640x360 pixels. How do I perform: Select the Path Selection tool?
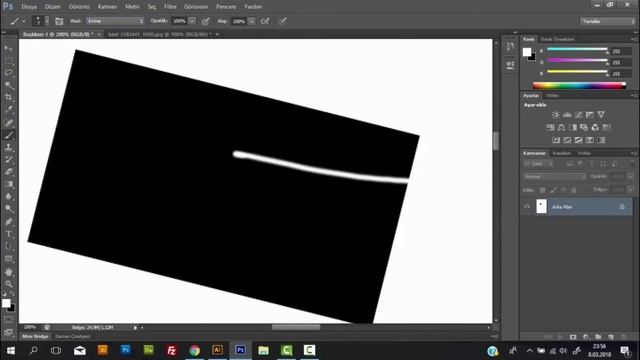coord(9,246)
